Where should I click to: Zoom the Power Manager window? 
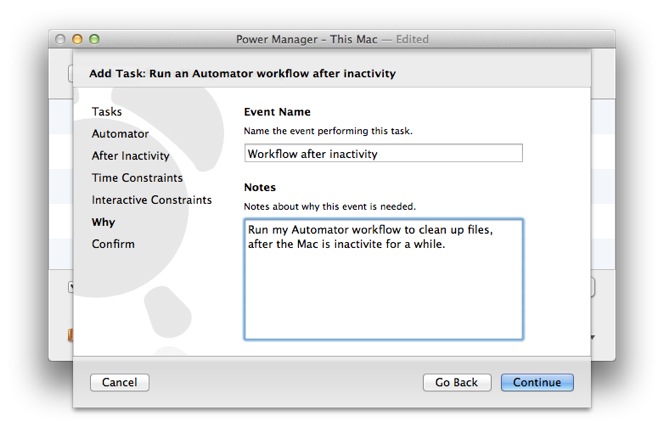pos(94,39)
